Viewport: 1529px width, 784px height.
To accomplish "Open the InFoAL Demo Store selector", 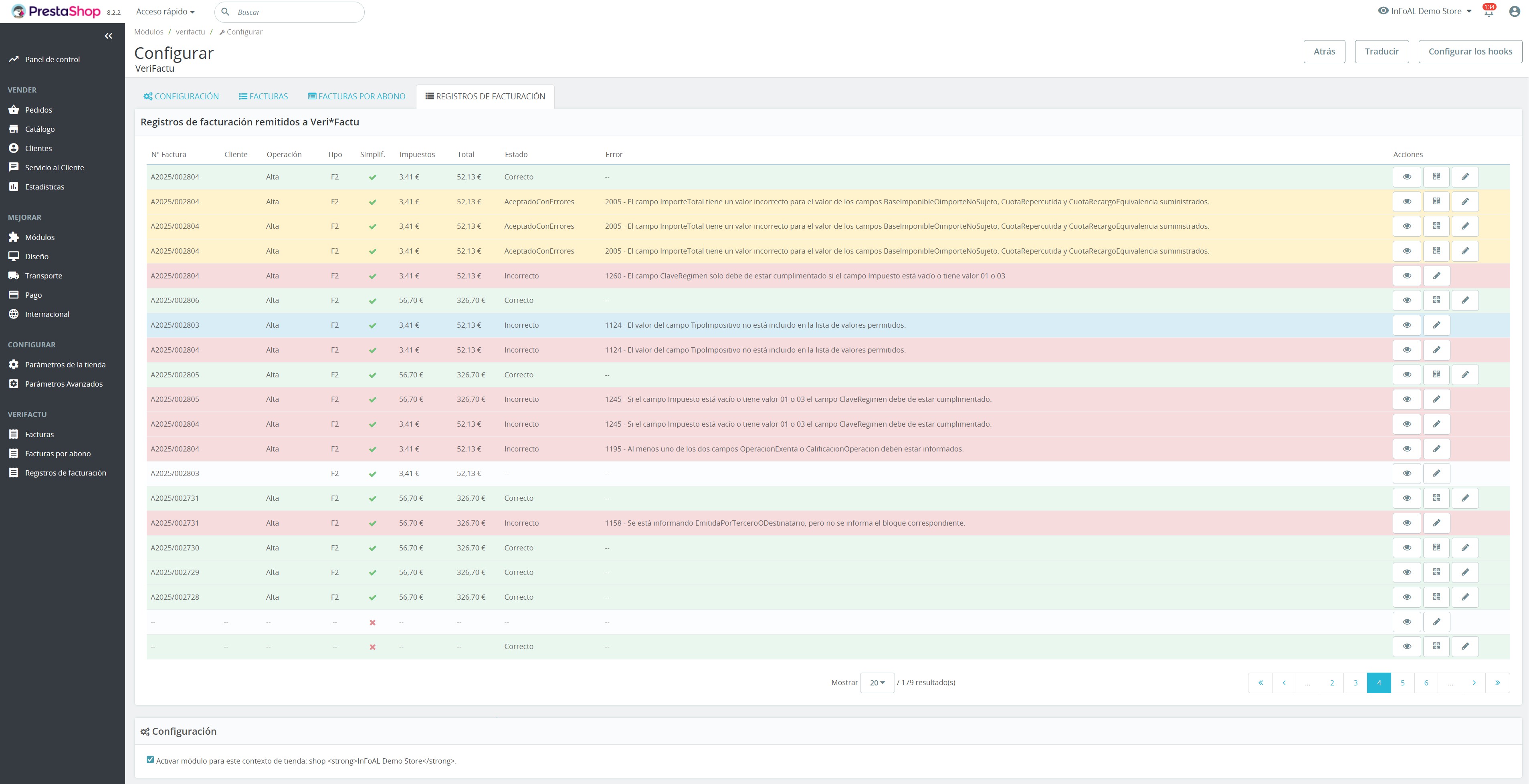I will [1424, 11].
